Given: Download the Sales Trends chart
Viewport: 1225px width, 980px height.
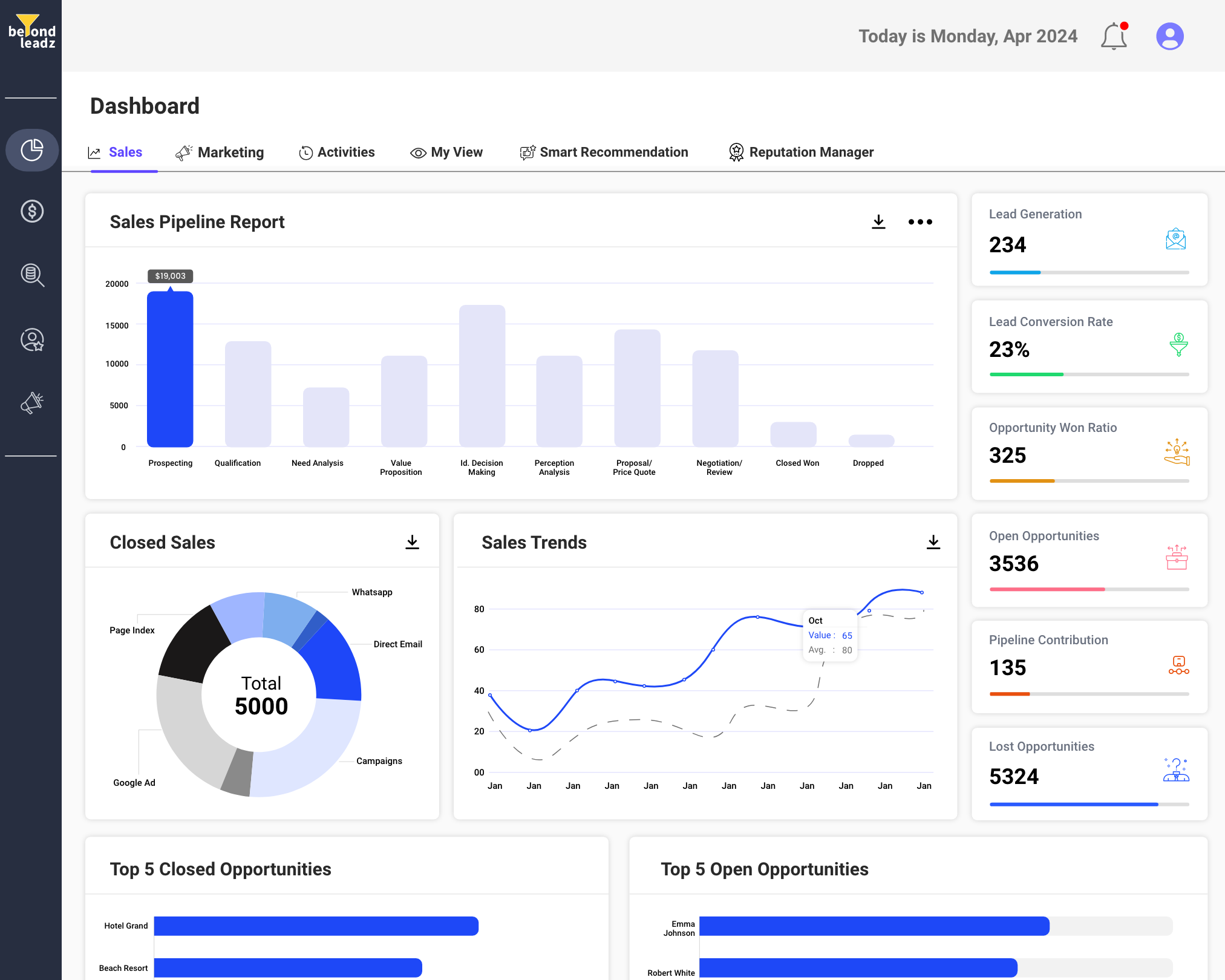Looking at the screenshot, I should [x=933, y=542].
